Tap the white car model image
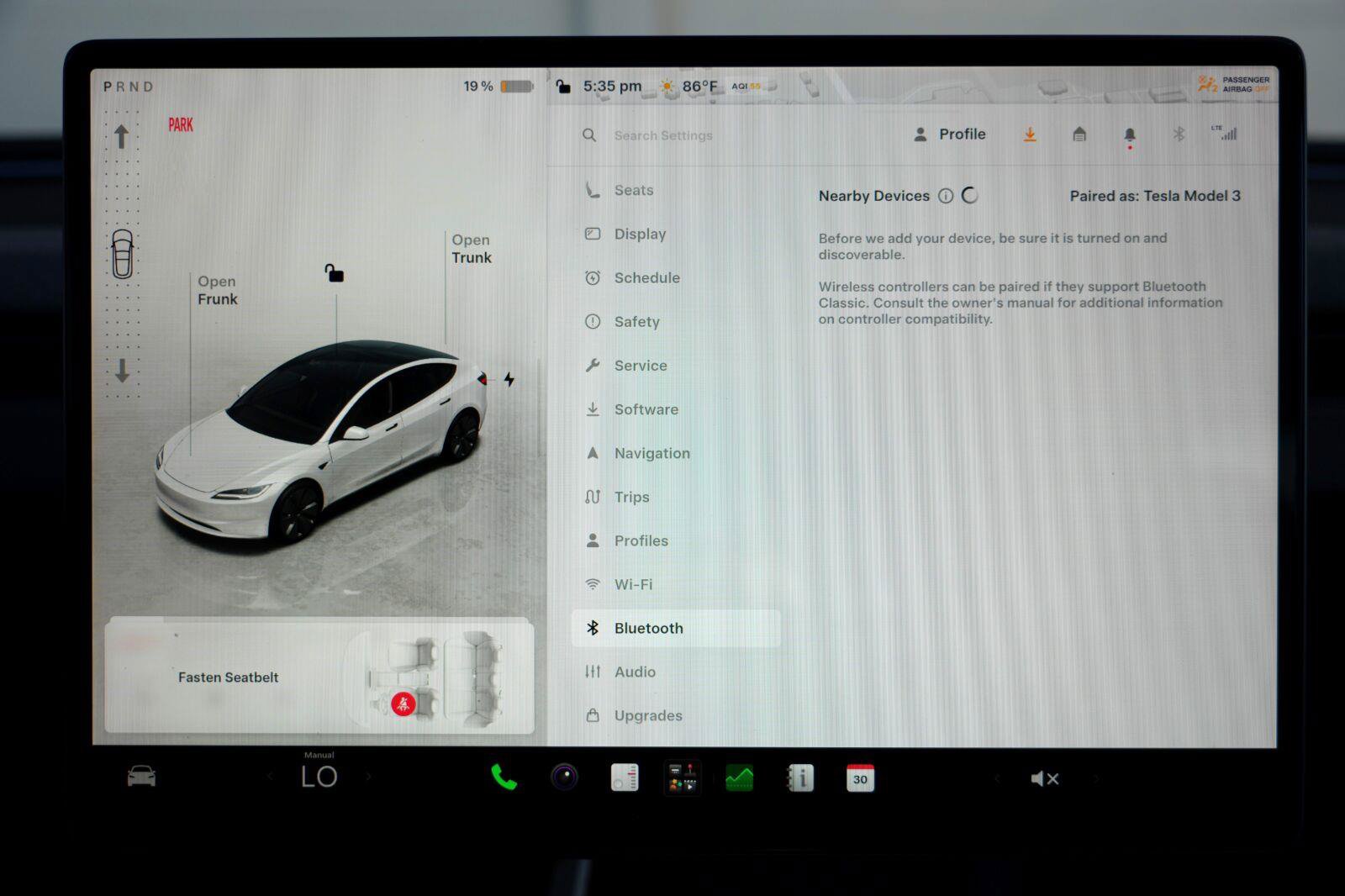Image resolution: width=1345 pixels, height=896 pixels. (321, 441)
